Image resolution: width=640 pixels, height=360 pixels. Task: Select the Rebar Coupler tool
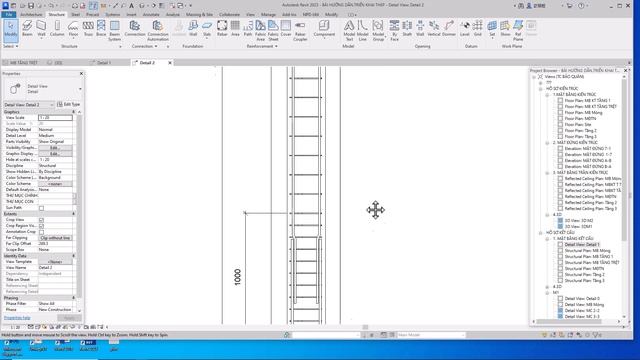click(x=300, y=30)
